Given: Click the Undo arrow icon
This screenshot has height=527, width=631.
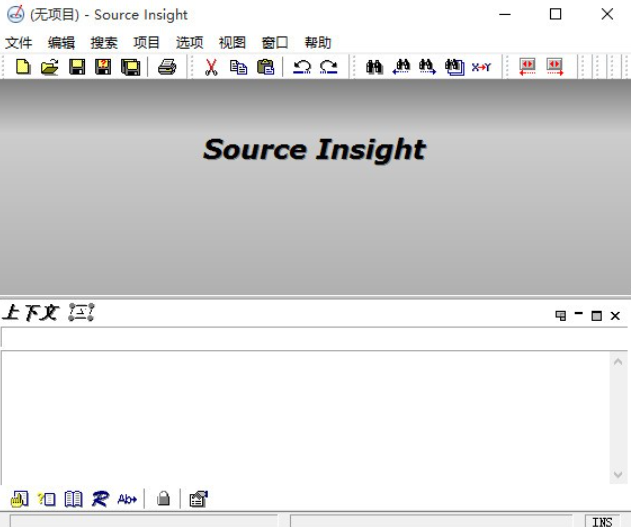Looking at the screenshot, I should coord(302,67).
